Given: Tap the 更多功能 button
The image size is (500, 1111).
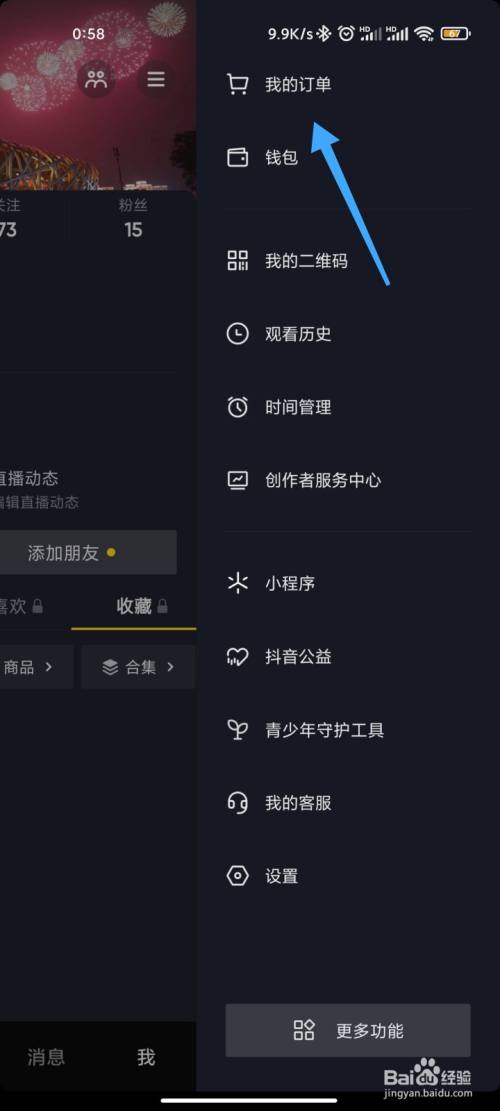Looking at the screenshot, I should click(348, 1030).
